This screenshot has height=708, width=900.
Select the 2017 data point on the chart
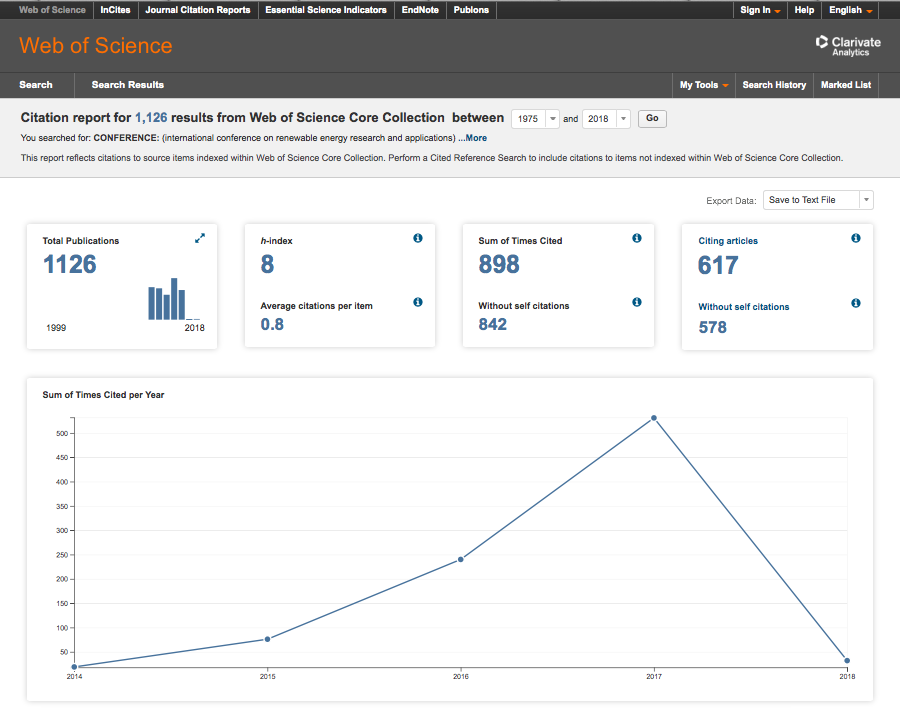pos(654,418)
